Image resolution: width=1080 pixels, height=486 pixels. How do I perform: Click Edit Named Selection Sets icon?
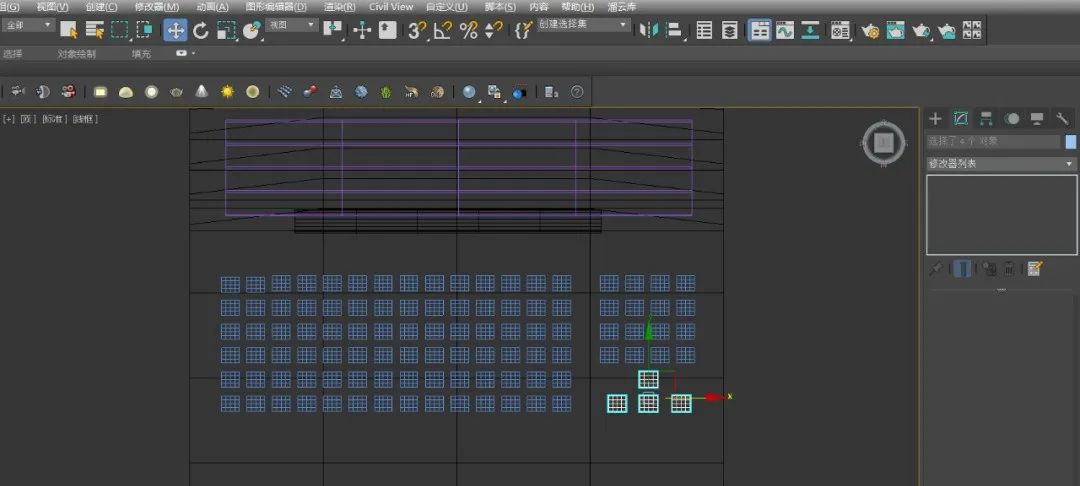point(523,30)
